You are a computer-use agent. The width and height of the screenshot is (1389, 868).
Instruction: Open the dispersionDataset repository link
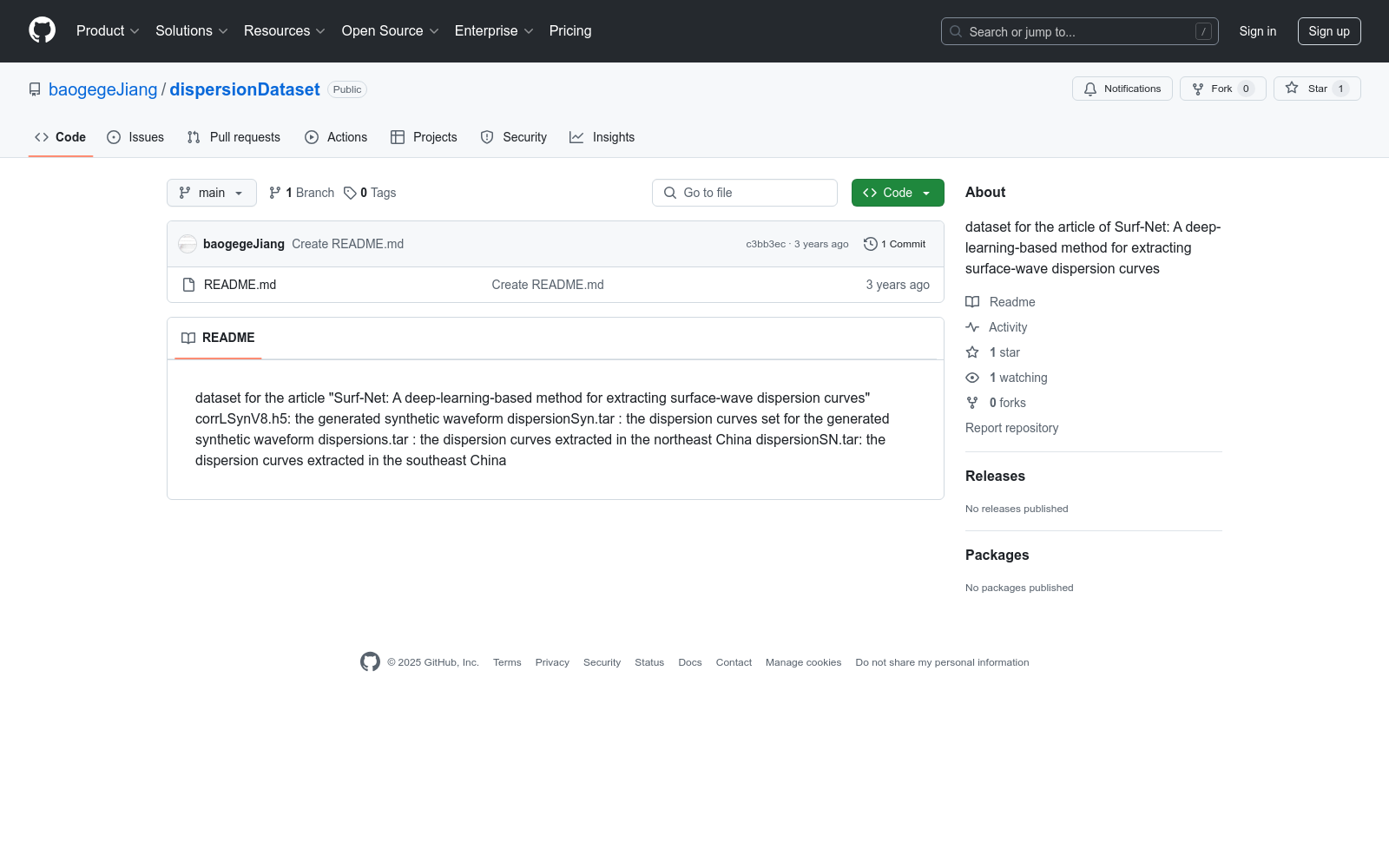point(245,89)
